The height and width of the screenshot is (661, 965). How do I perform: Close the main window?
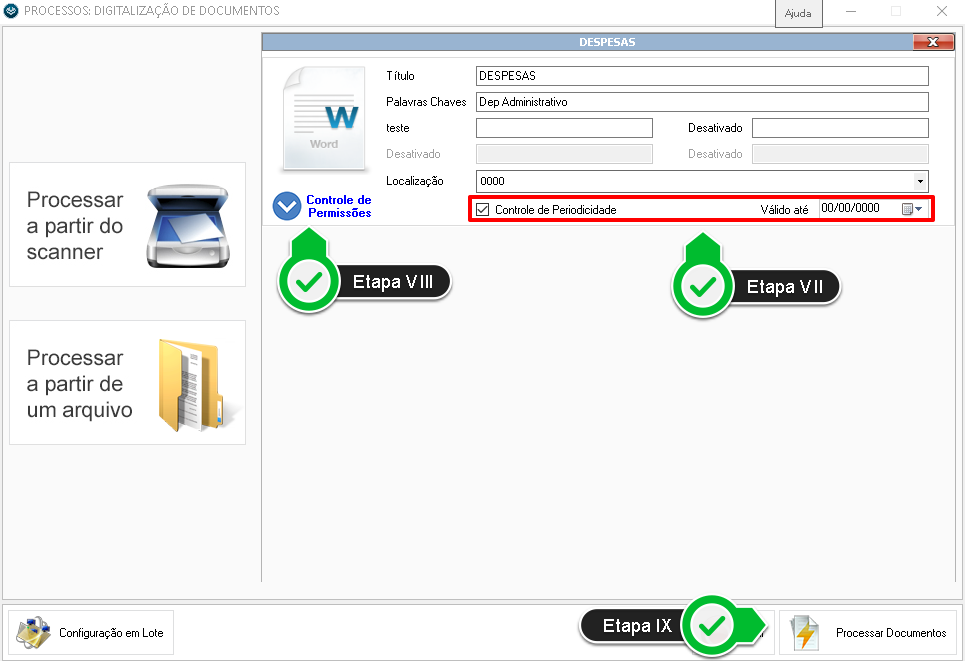click(942, 11)
